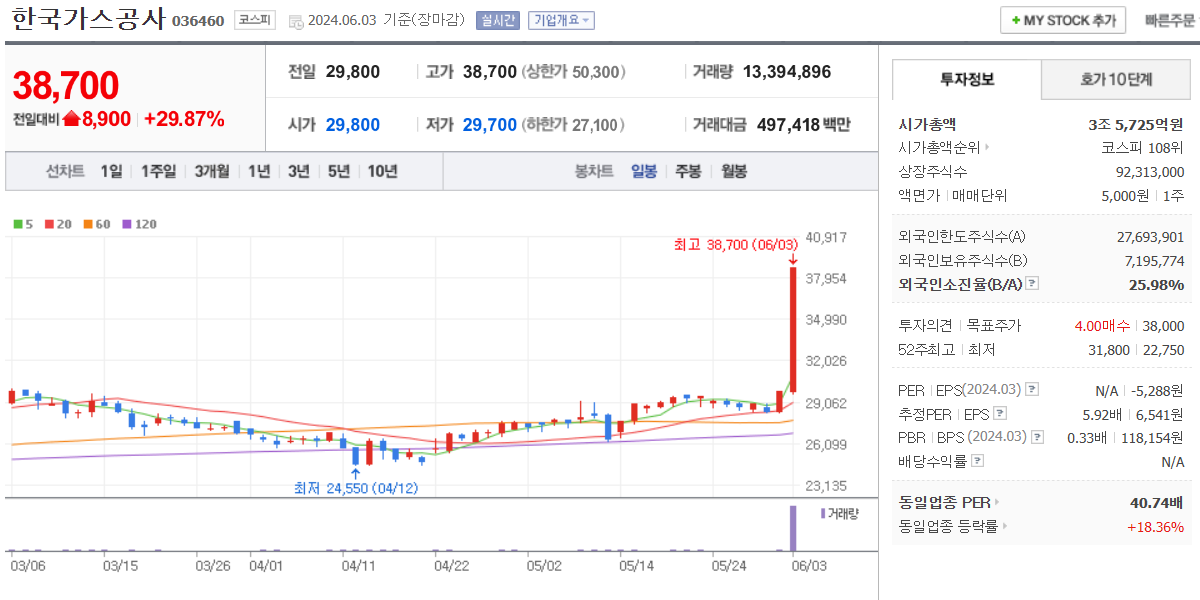Click the 시가총액 value 3조 5,725억원
The height and width of the screenshot is (600, 1200).
pyautogui.click(x=1136, y=124)
